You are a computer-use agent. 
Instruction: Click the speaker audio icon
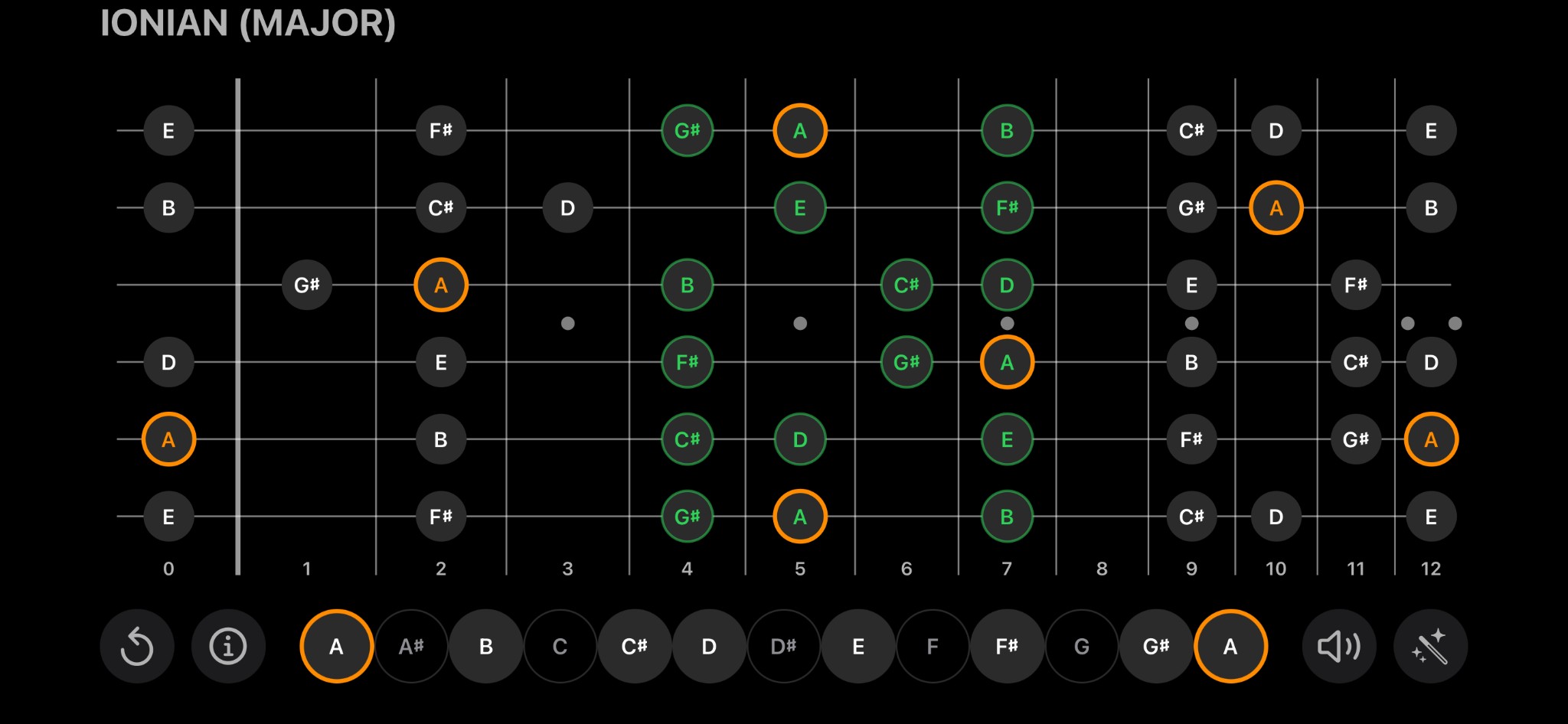click(x=1338, y=645)
